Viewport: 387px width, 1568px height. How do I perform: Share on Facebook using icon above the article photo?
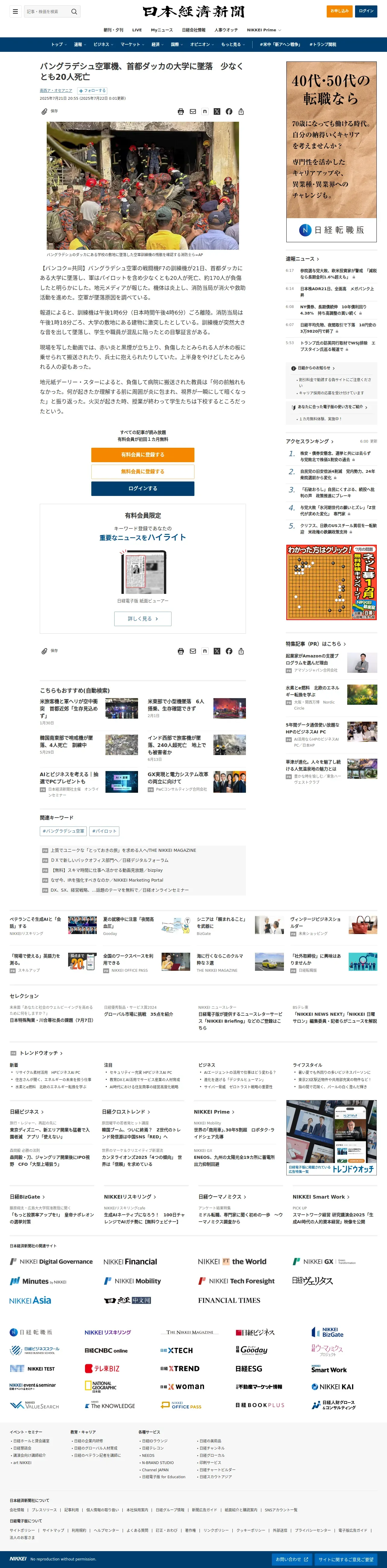(x=229, y=111)
